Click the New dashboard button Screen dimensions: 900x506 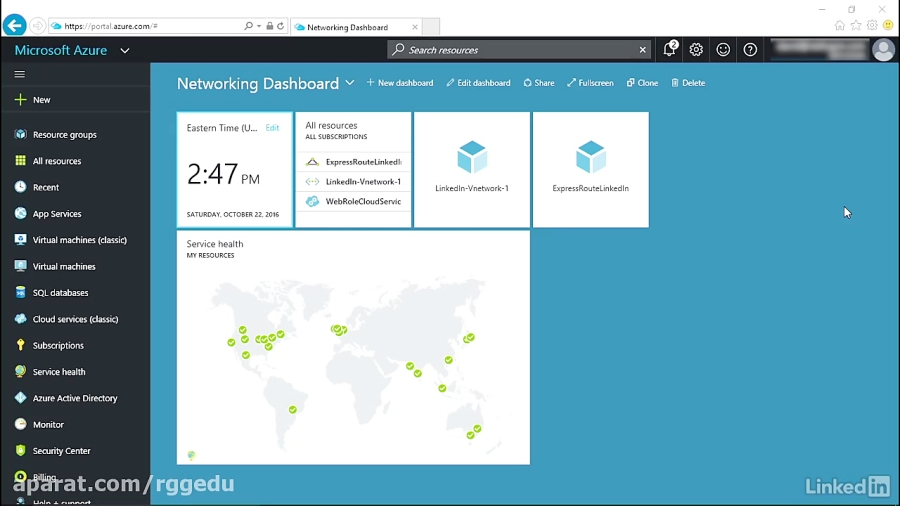[x=400, y=83]
